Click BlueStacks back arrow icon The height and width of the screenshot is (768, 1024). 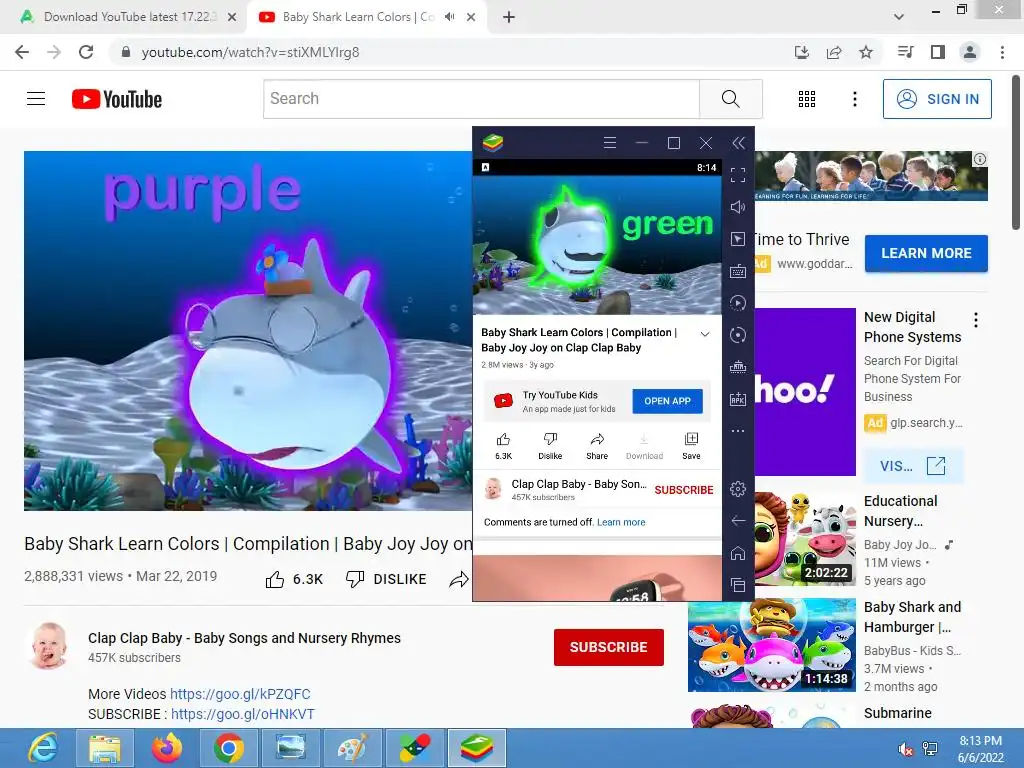pyautogui.click(x=738, y=520)
